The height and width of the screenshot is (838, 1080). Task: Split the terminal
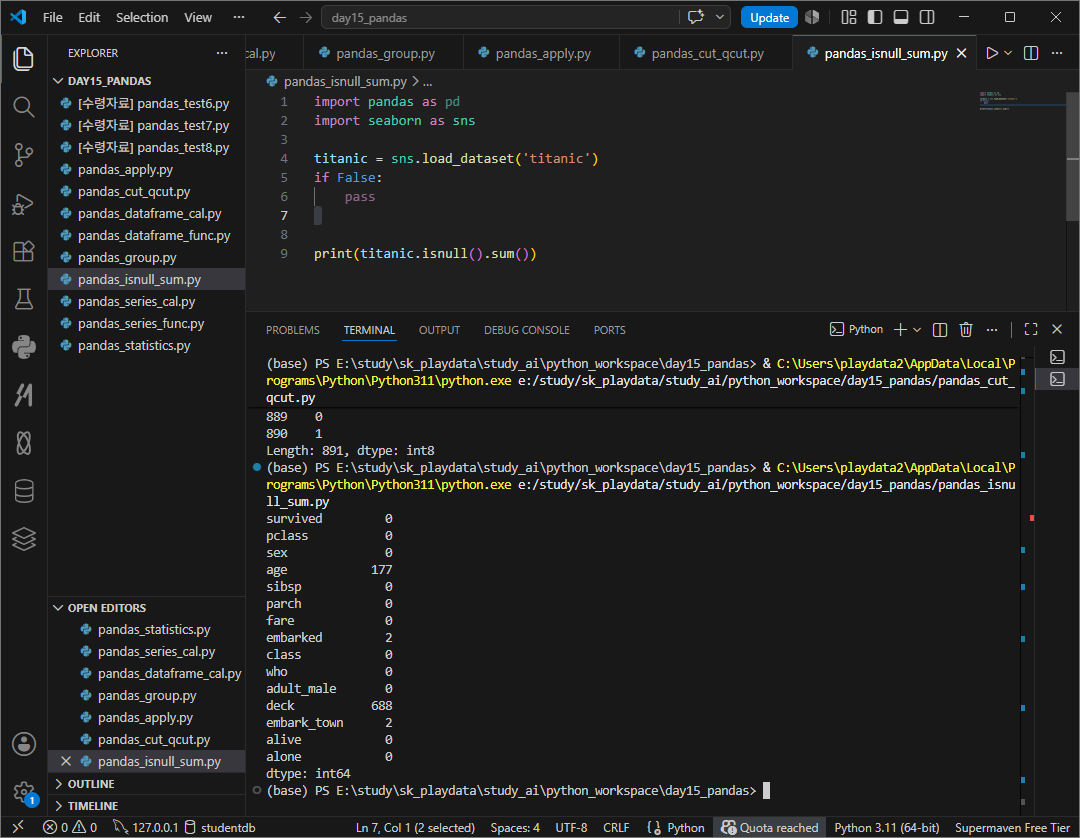tap(940, 330)
